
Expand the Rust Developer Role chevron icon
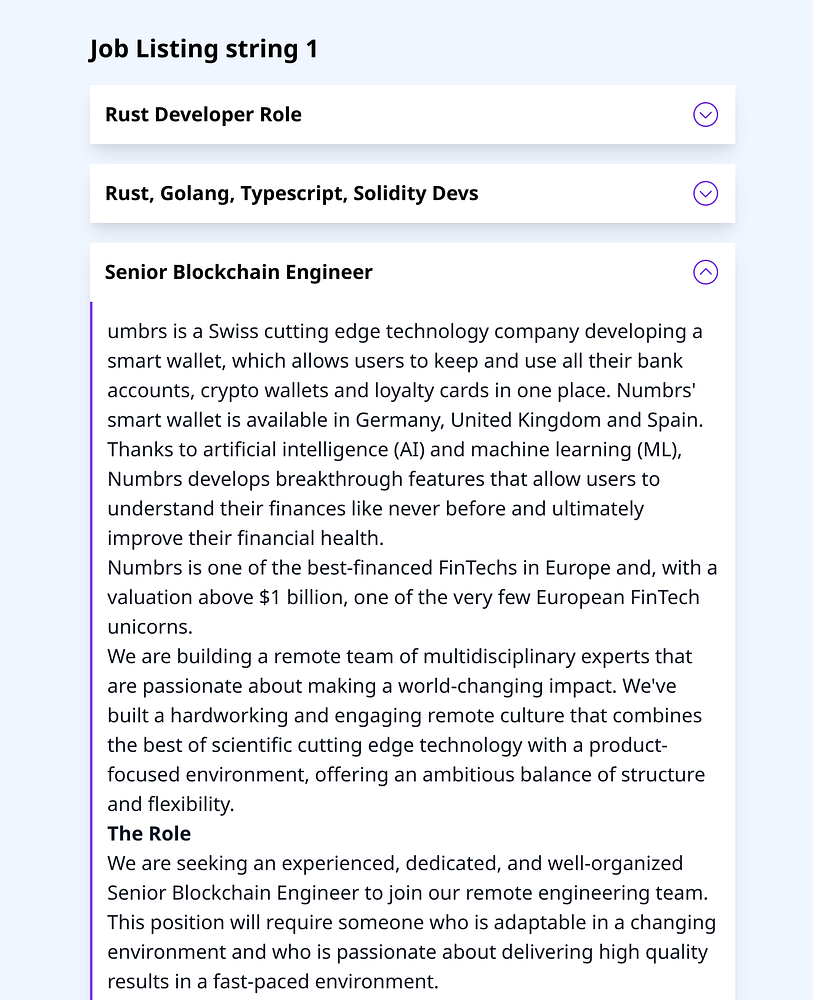click(x=705, y=115)
